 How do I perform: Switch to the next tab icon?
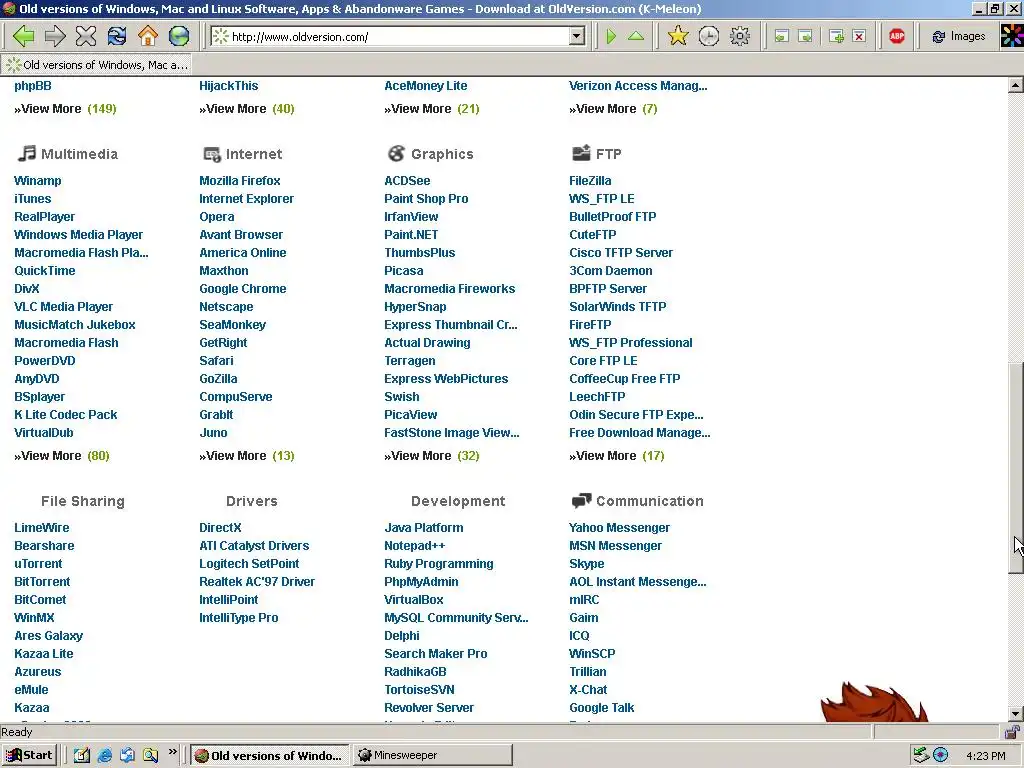pyautogui.click(x=806, y=37)
